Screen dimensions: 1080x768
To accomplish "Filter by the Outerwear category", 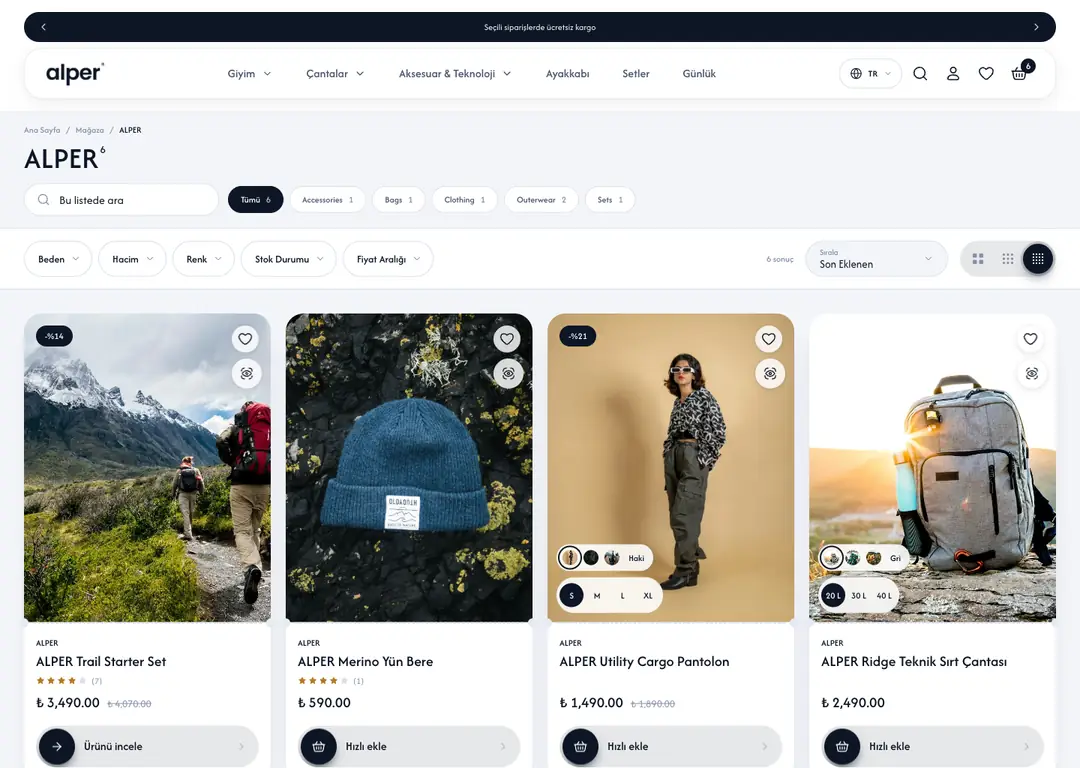I will pos(541,200).
